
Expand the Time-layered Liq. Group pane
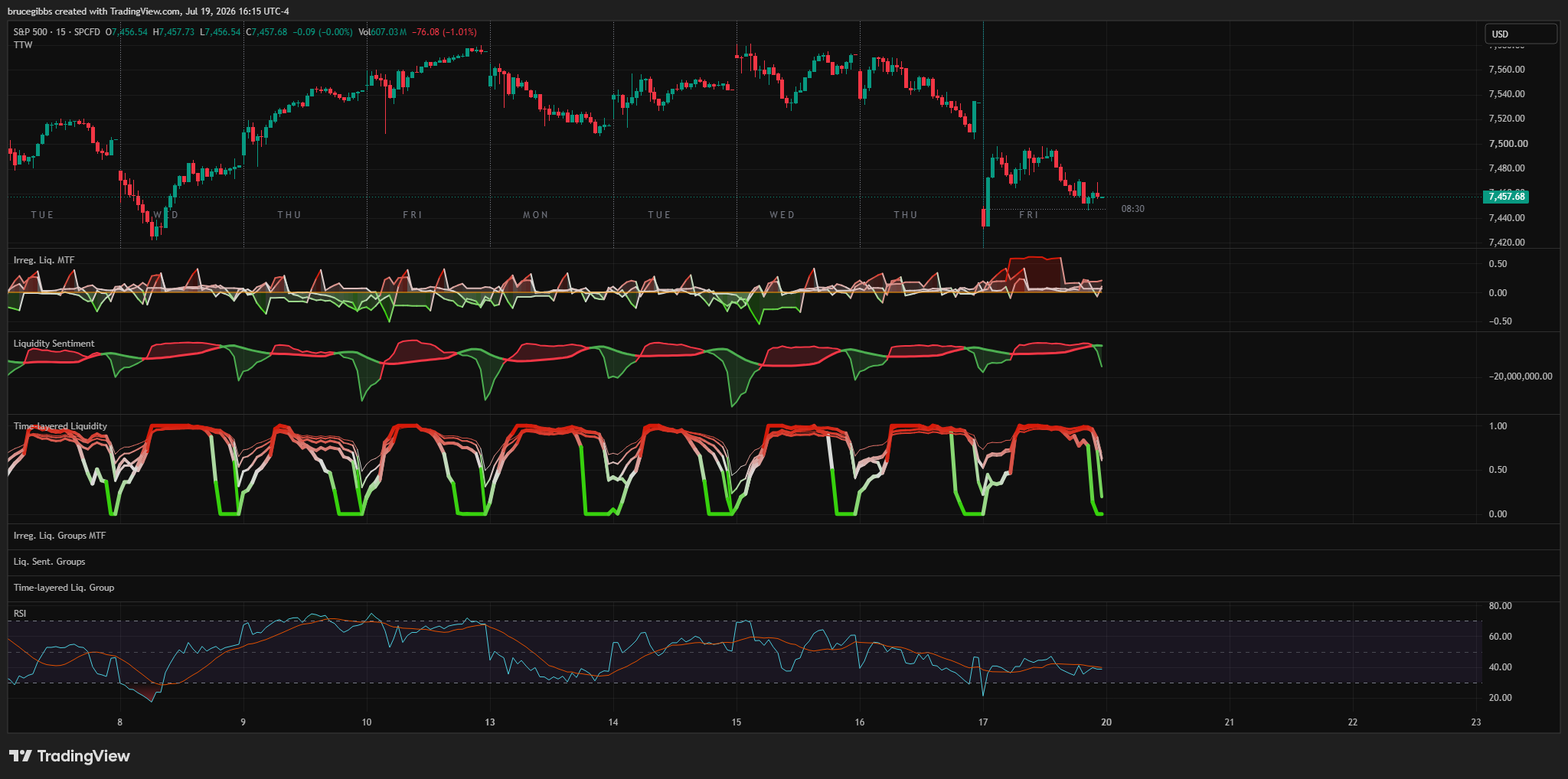click(64, 588)
